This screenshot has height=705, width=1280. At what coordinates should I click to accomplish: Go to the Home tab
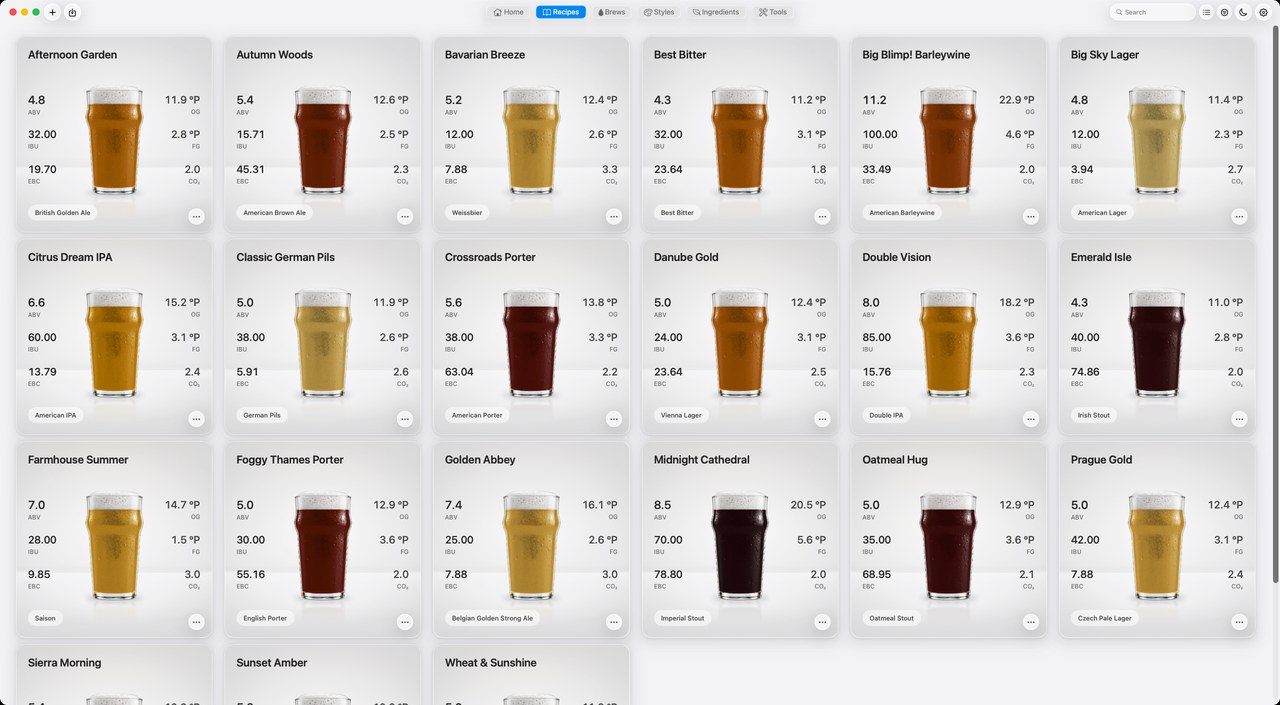509,12
